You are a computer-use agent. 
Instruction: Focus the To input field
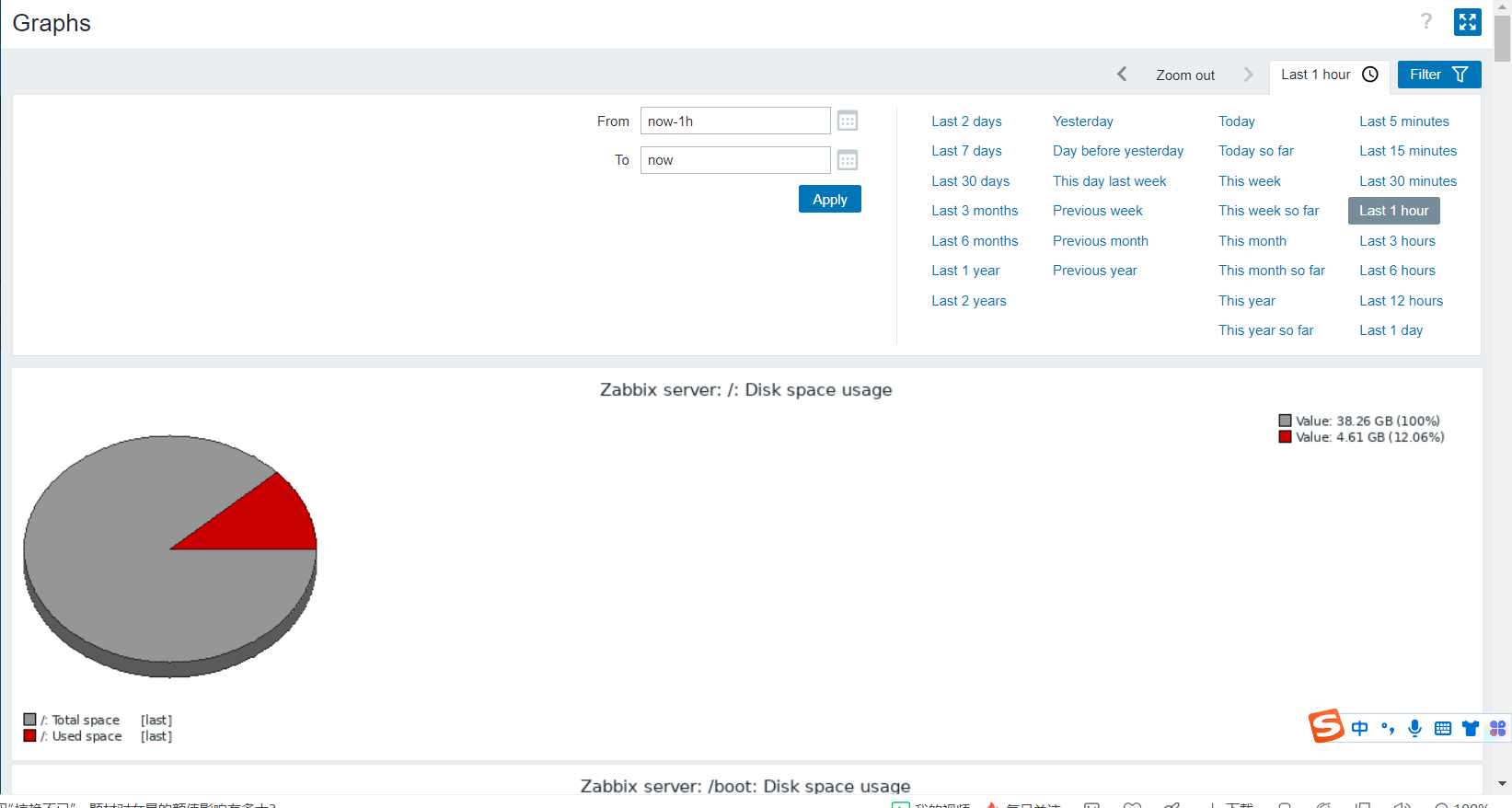735,160
